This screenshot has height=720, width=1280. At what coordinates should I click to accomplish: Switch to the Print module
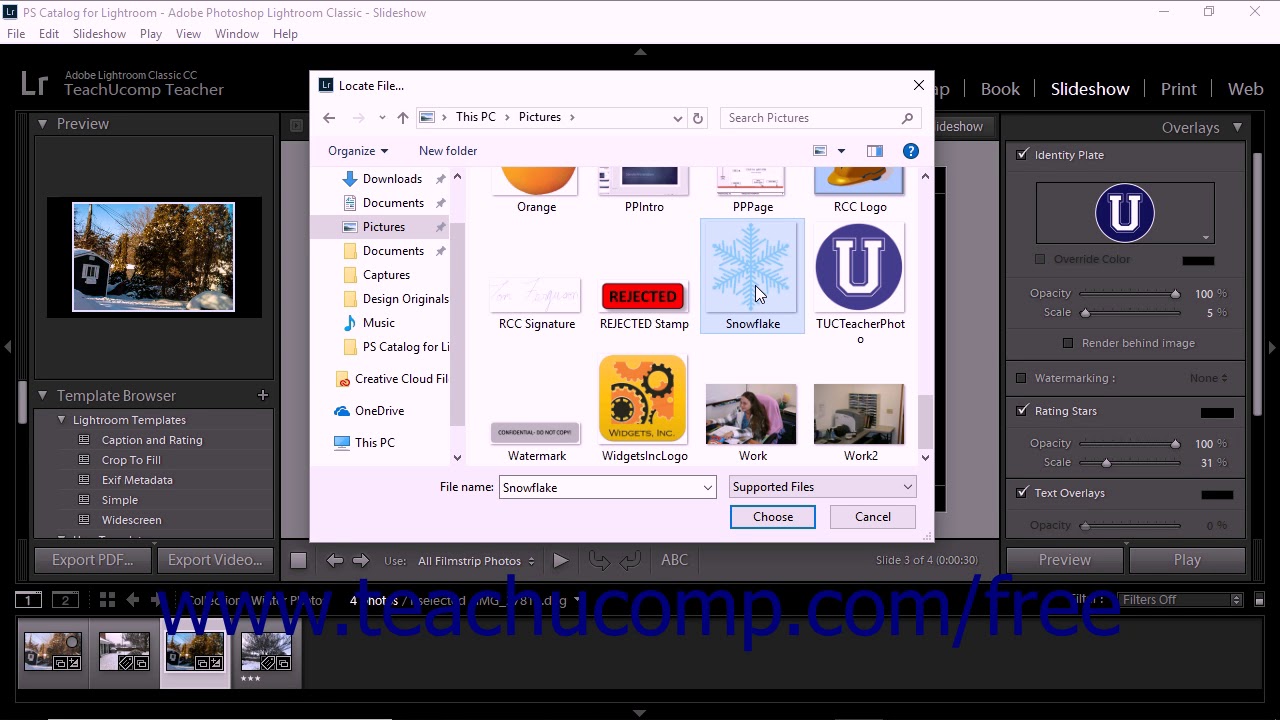click(1178, 89)
